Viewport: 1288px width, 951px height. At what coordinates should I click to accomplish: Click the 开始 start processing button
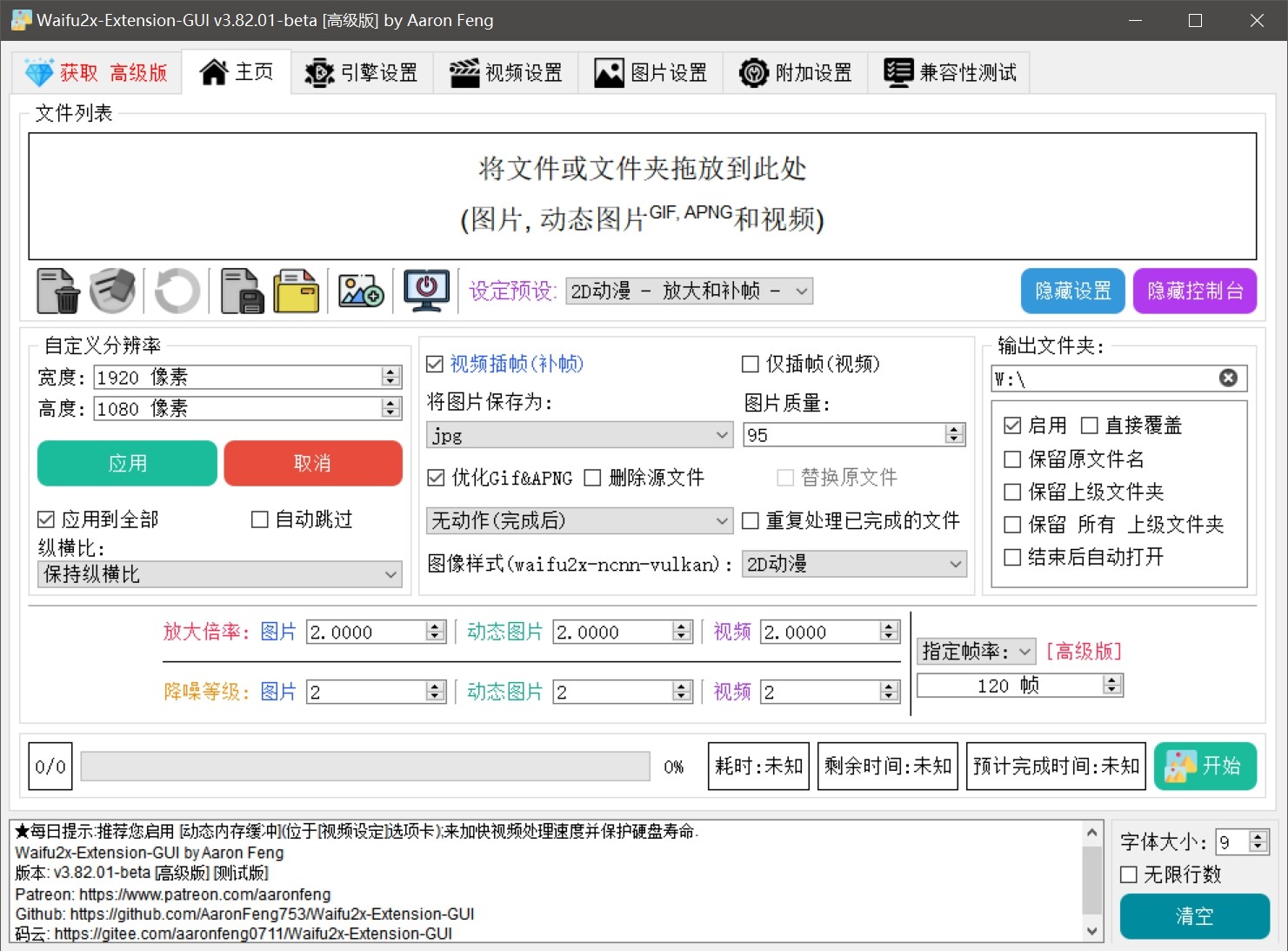1205,766
